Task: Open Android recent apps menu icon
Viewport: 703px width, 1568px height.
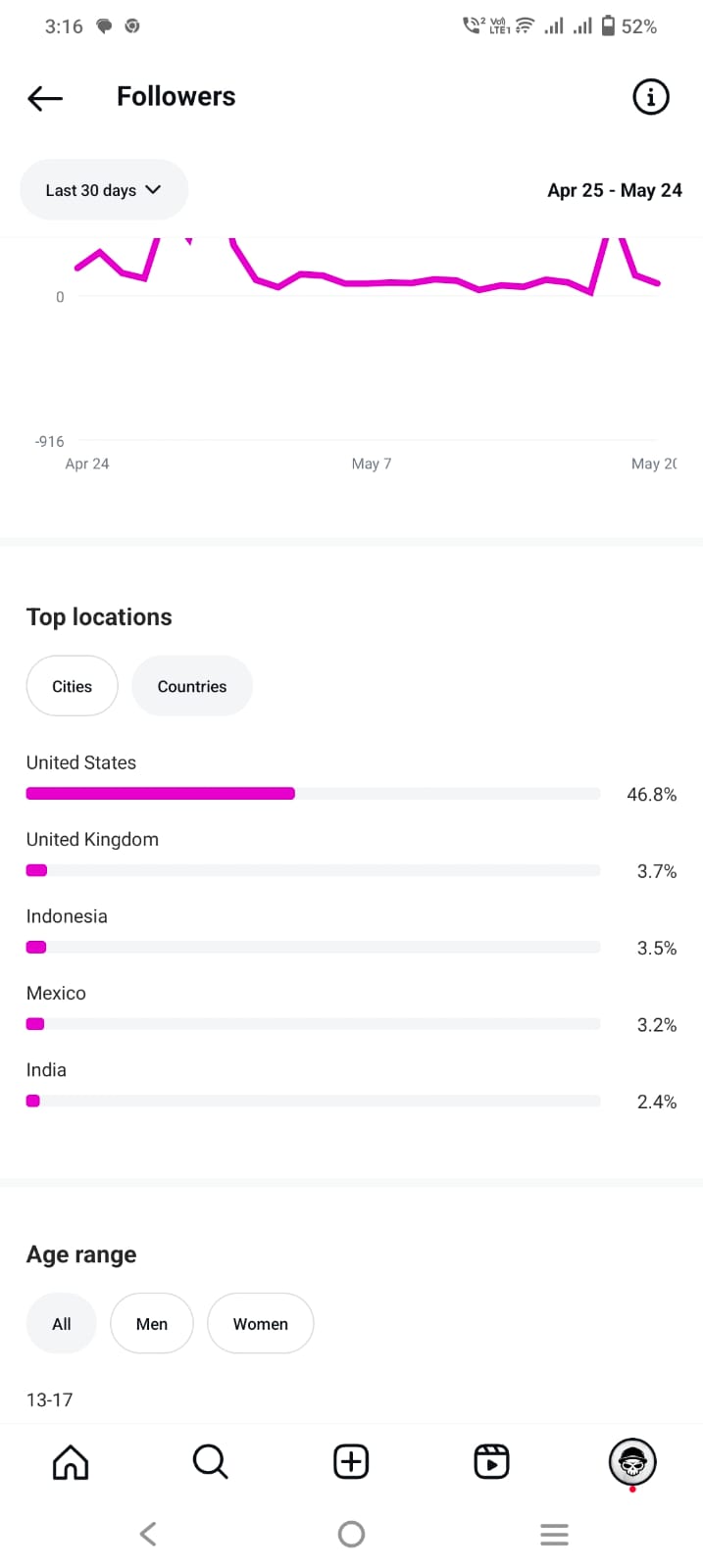Action: coord(554,1534)
